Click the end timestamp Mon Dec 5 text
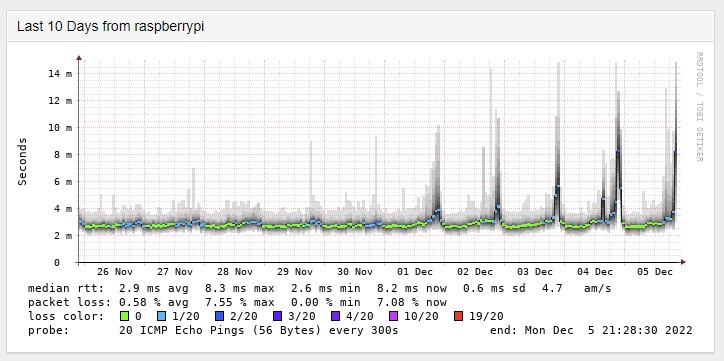This screenshot has width=724, height=361. (x=591, y=331)
